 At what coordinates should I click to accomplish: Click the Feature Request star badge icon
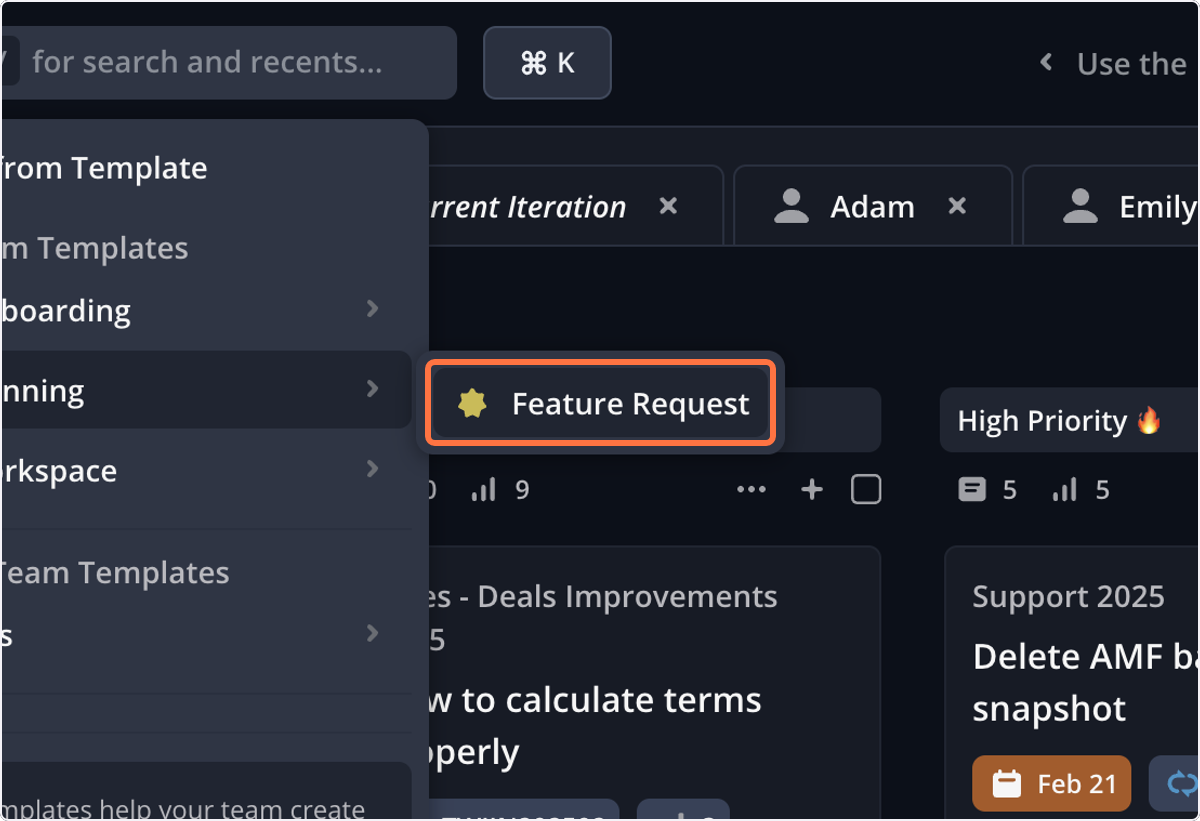tap(472, 404)
